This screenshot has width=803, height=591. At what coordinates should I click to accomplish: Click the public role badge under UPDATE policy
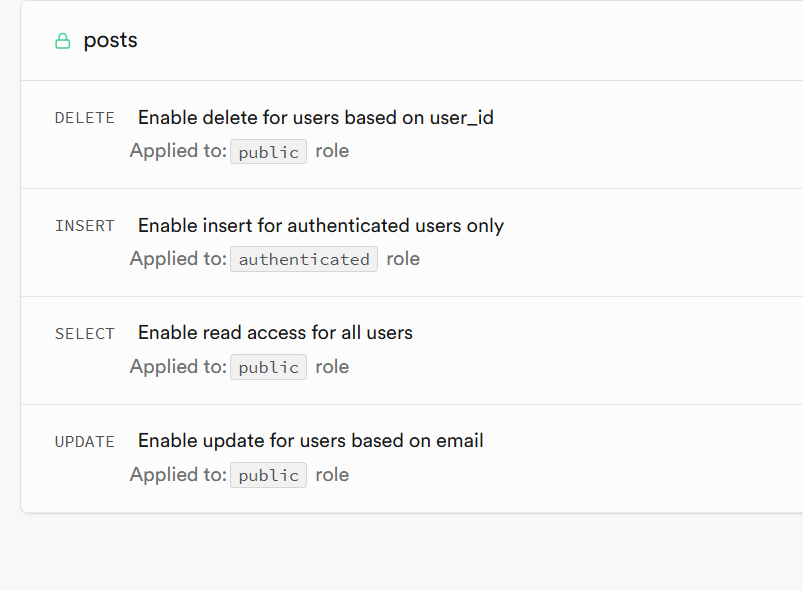268,476
